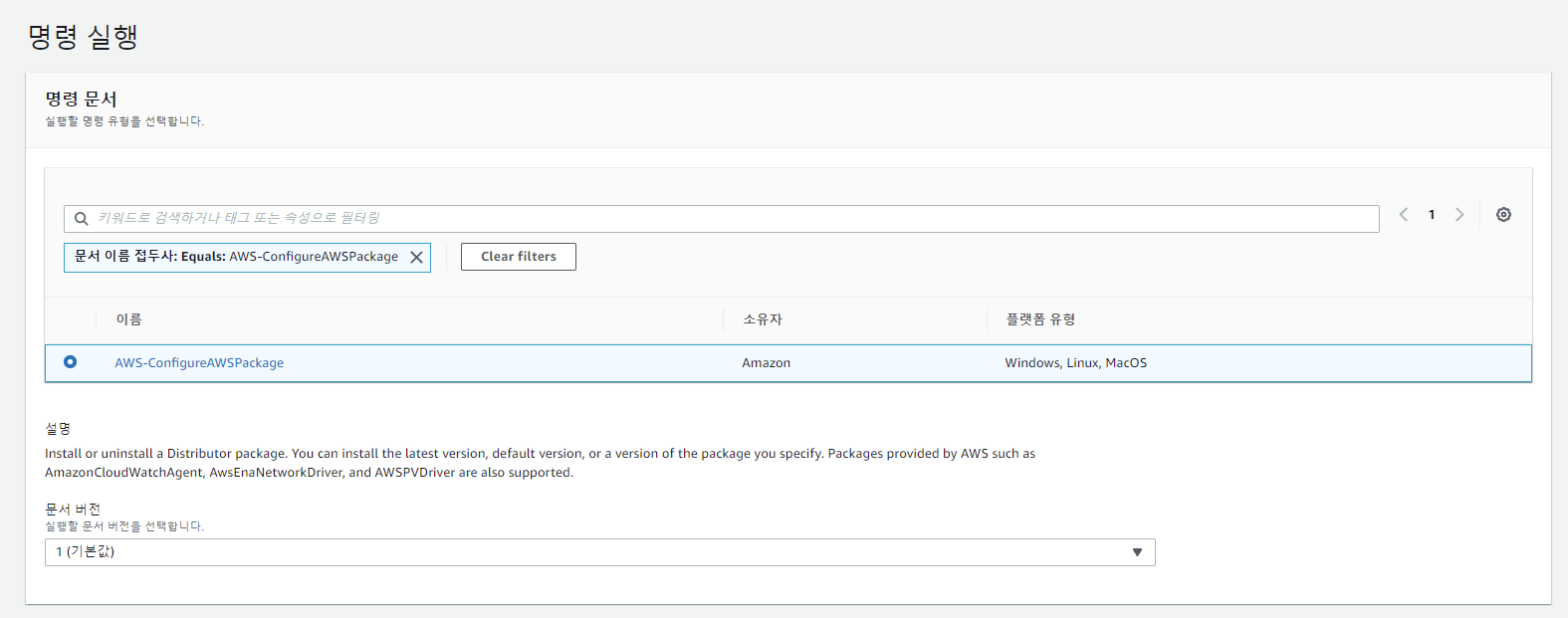
Task: Open the document version dropdown
Action: point(600,552)
